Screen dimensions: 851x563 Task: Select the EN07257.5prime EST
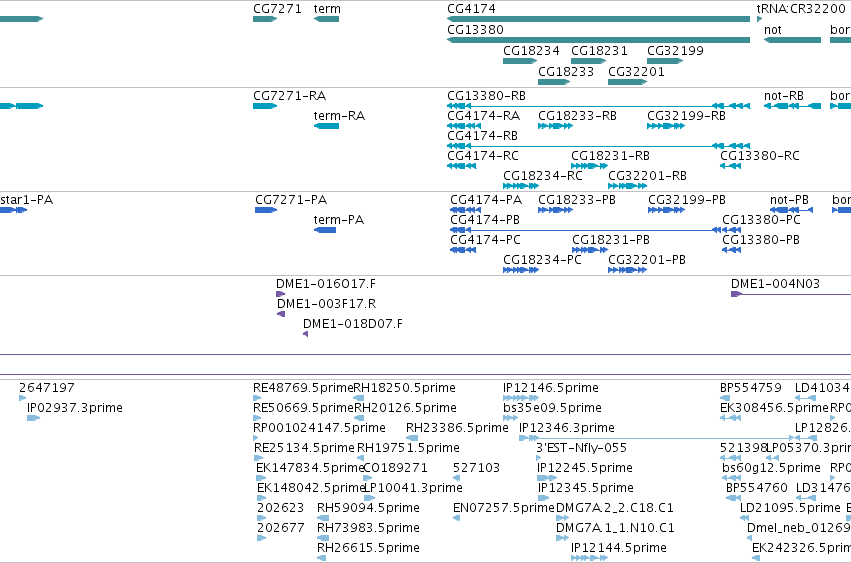tap(456, 518)
